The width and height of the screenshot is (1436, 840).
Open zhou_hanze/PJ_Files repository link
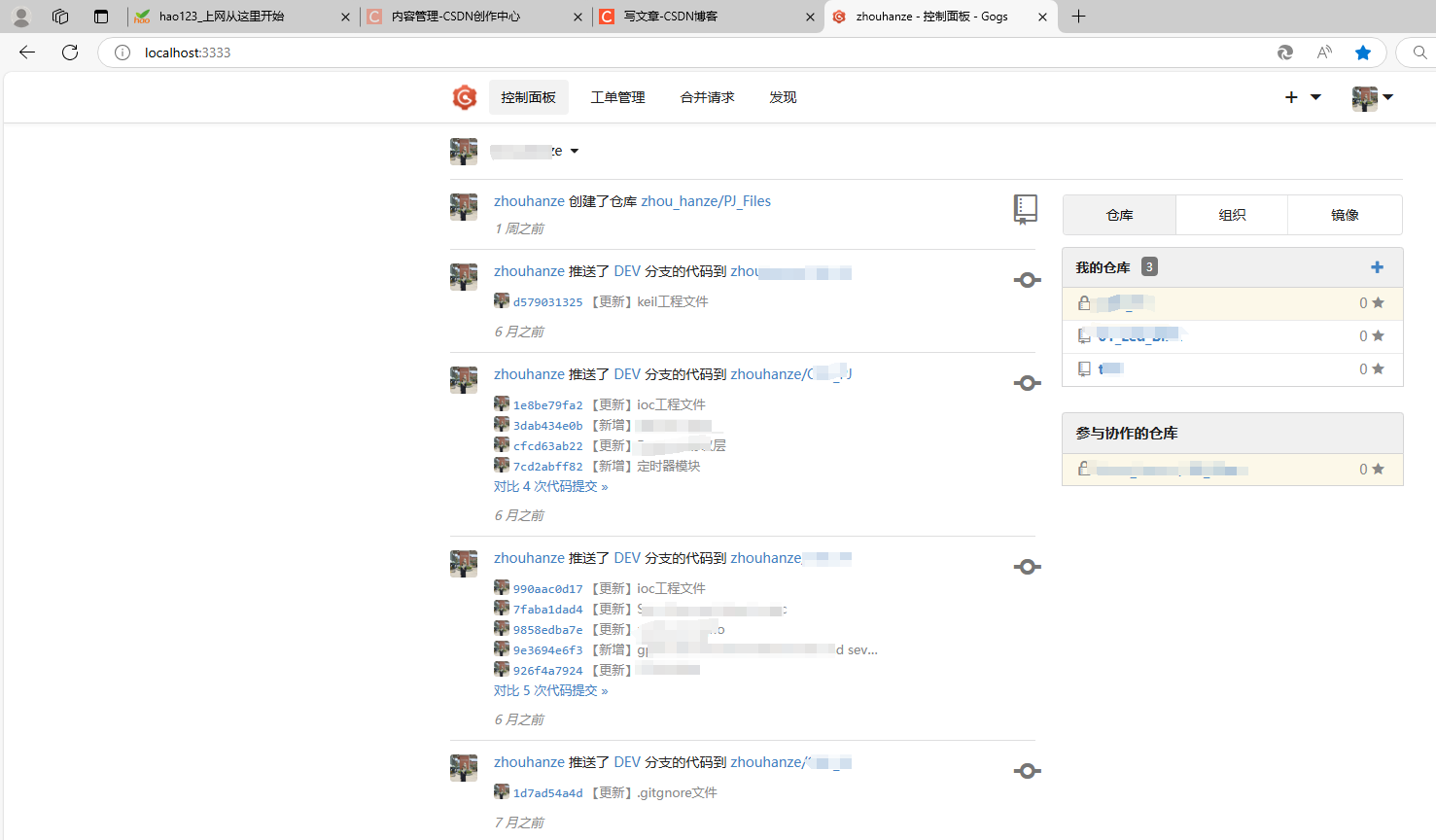706,201
